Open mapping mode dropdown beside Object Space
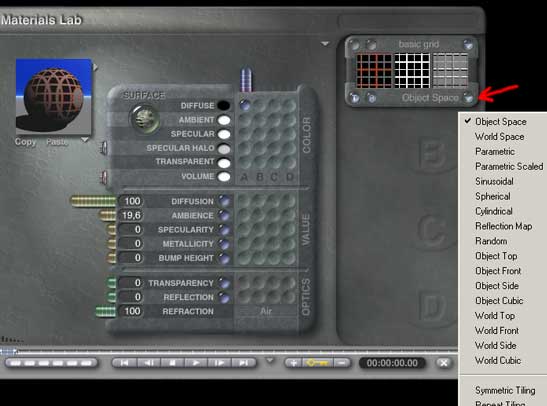The width and height of the screenshot is (547, 406). click(x=468, y=98)
